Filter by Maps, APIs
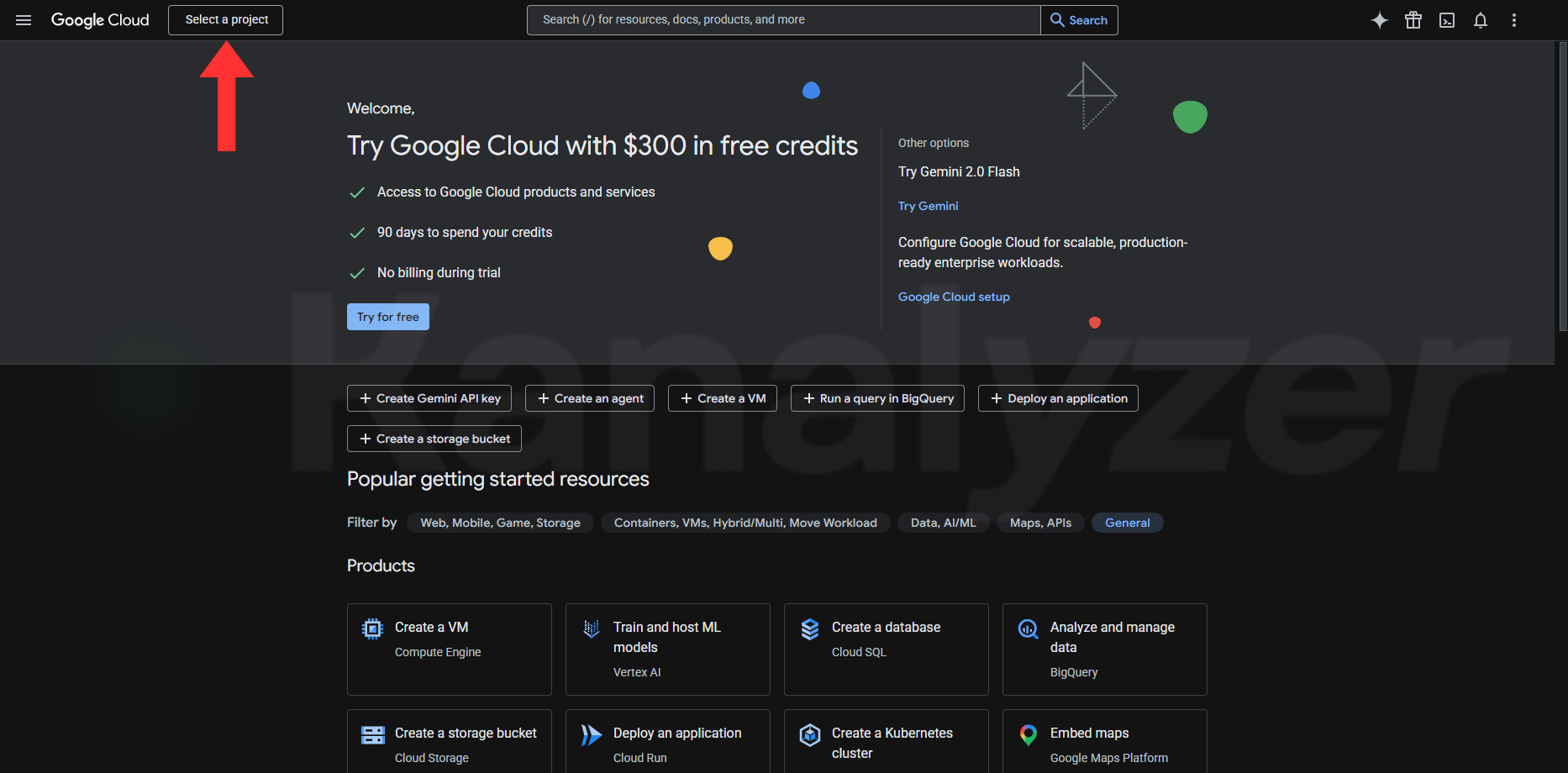 pyautogui.click(x=1040, y=523)
